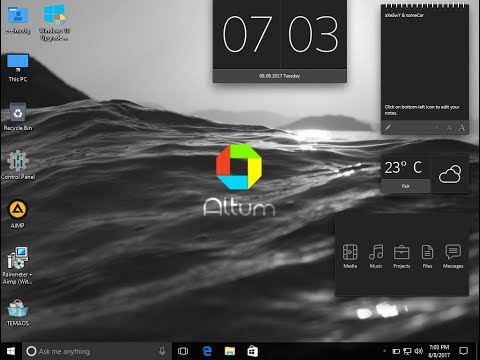
Task: Open the network status tray icon
Action: pos(407,351)
